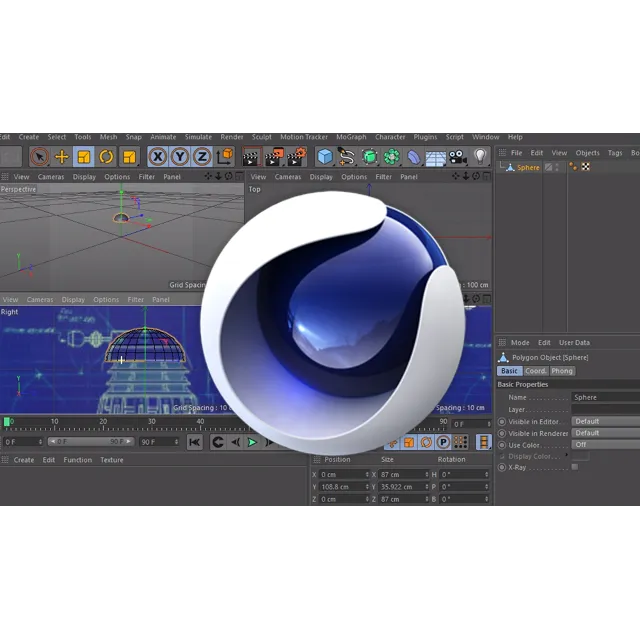
Task: Open Options menu in Right viewport
Action: (x=106, y=300)
